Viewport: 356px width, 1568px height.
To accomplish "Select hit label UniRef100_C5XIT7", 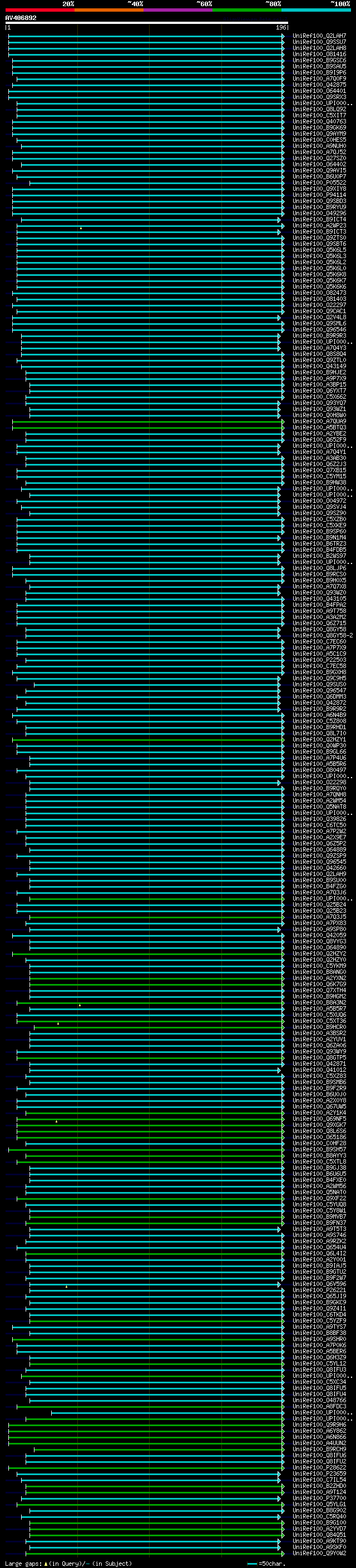I will 319,116.
